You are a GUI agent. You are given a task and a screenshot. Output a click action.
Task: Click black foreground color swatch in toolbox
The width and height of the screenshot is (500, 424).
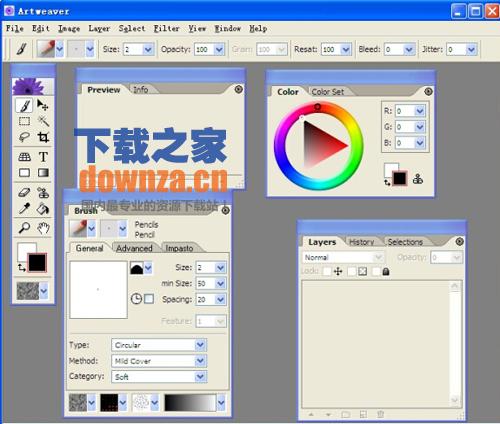[x=37, y=263]
